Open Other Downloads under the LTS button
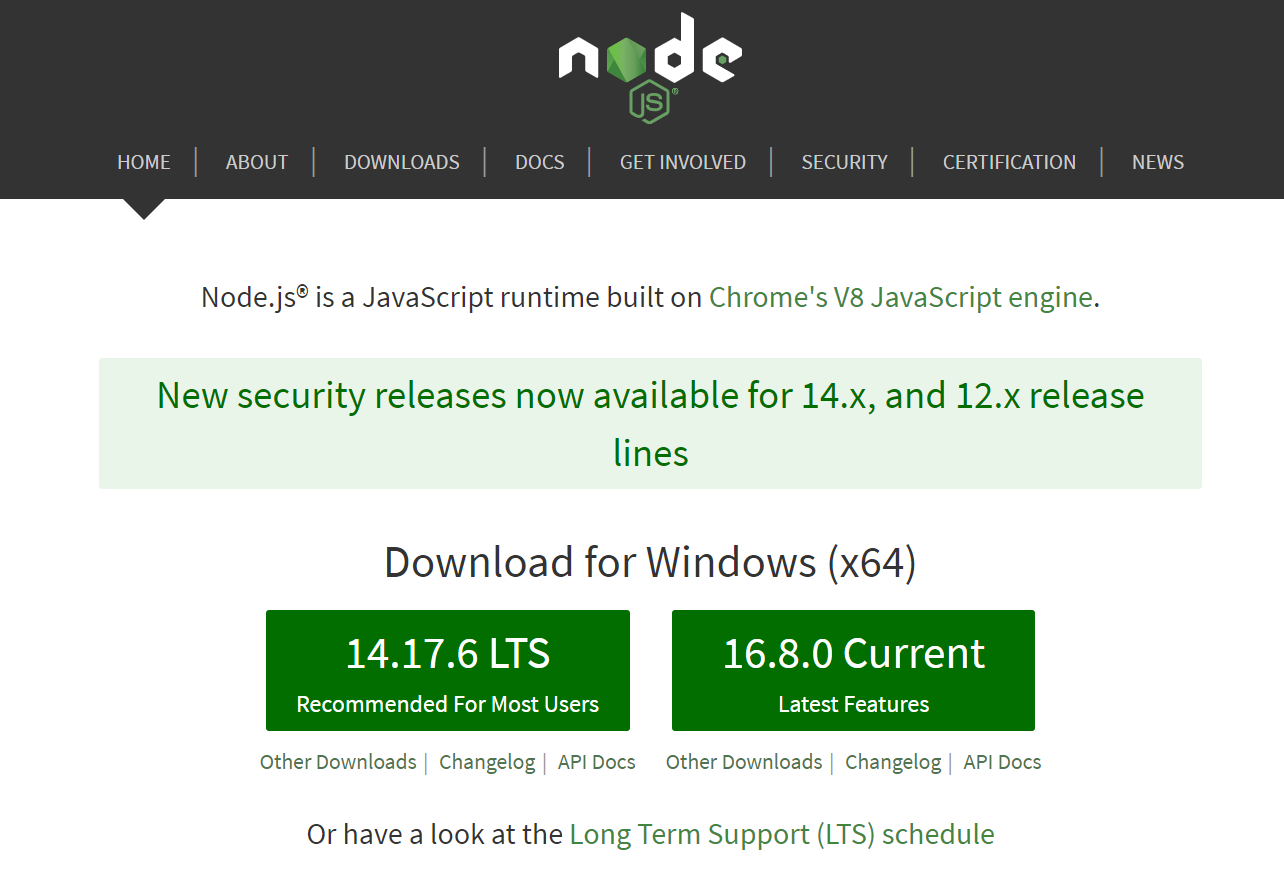The image size is (1284, 874). click(x=338, y=762)
